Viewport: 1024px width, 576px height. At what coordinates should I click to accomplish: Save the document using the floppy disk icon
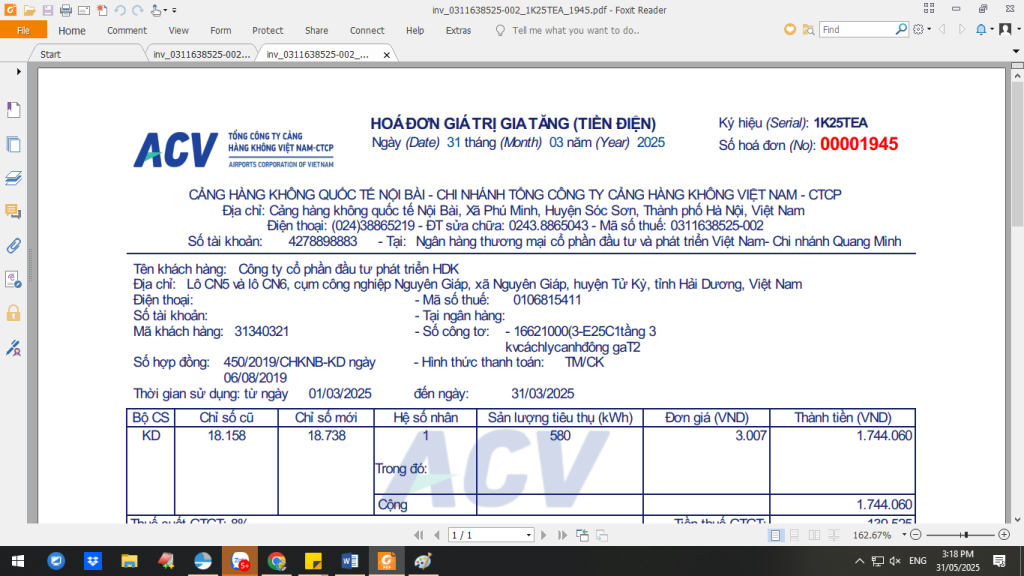point(48,10)
